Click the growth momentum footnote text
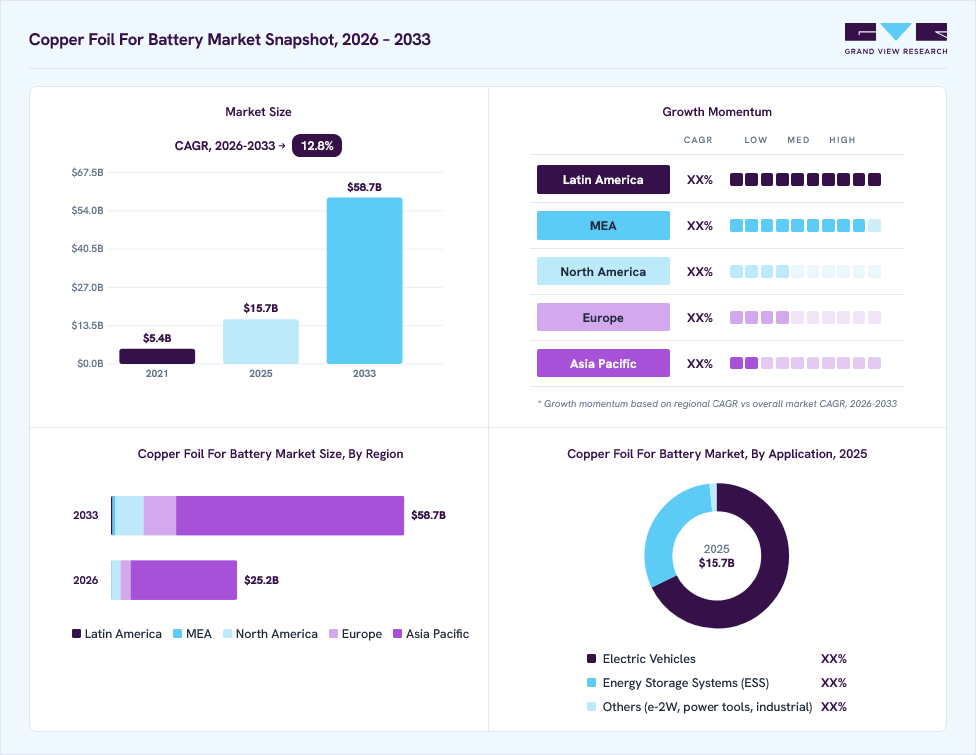This screenshot has width=976, height=755. [x=717, y=404]
